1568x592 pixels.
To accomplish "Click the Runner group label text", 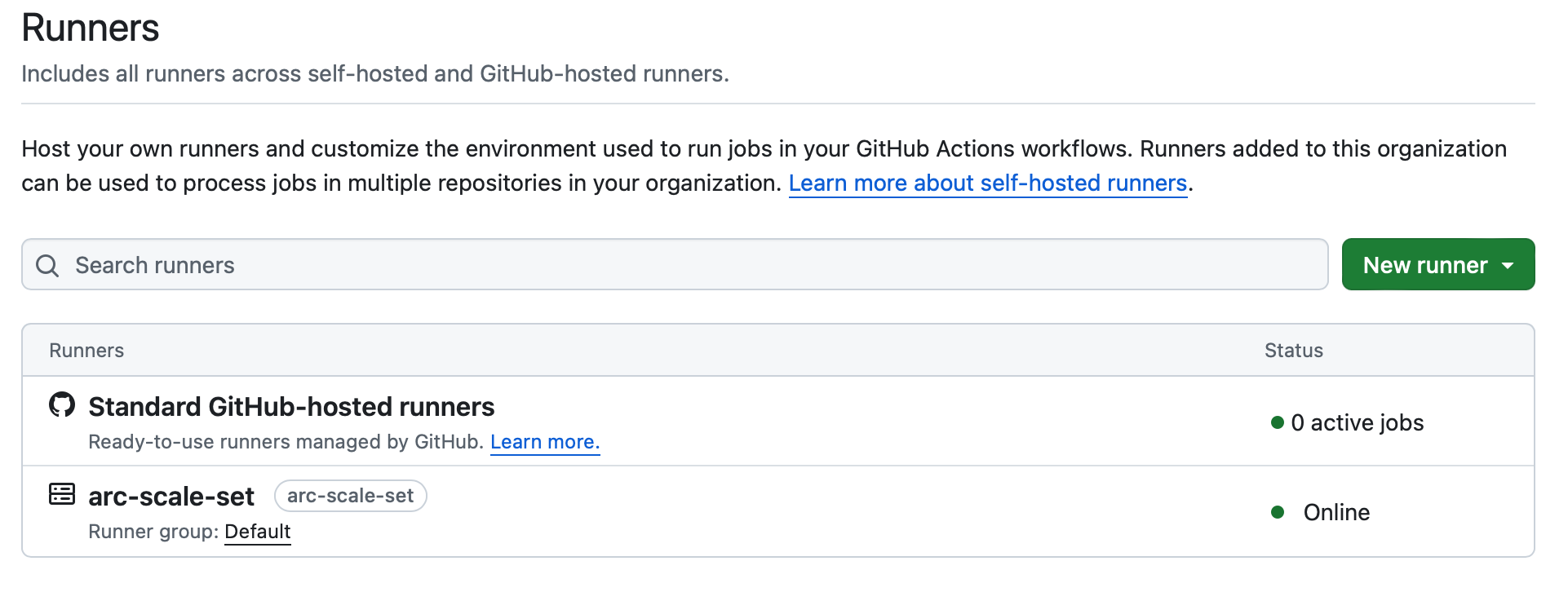I will pos(153,532).
